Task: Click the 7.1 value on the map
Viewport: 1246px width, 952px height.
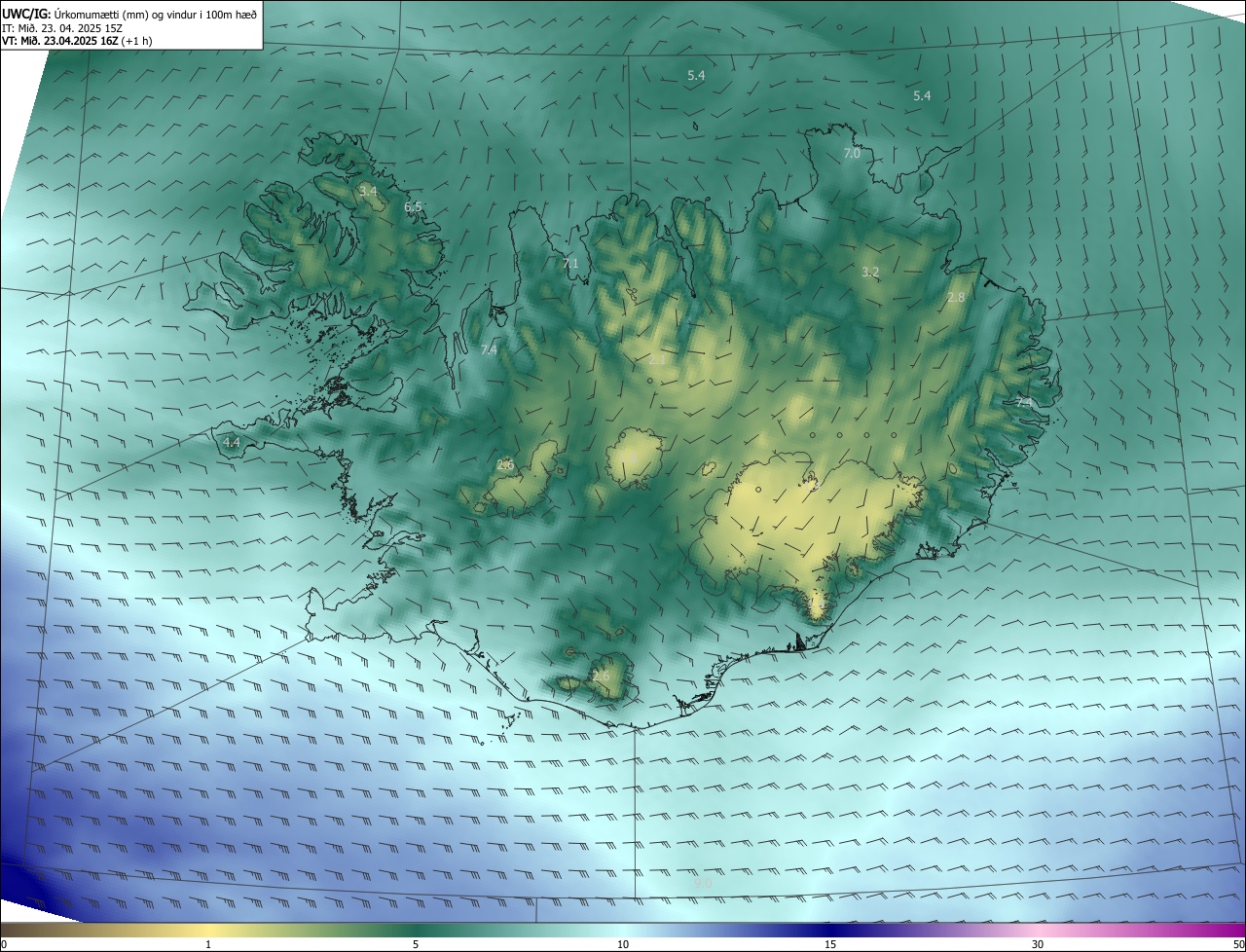Action: pyautogui.click(x=570, y=264)
